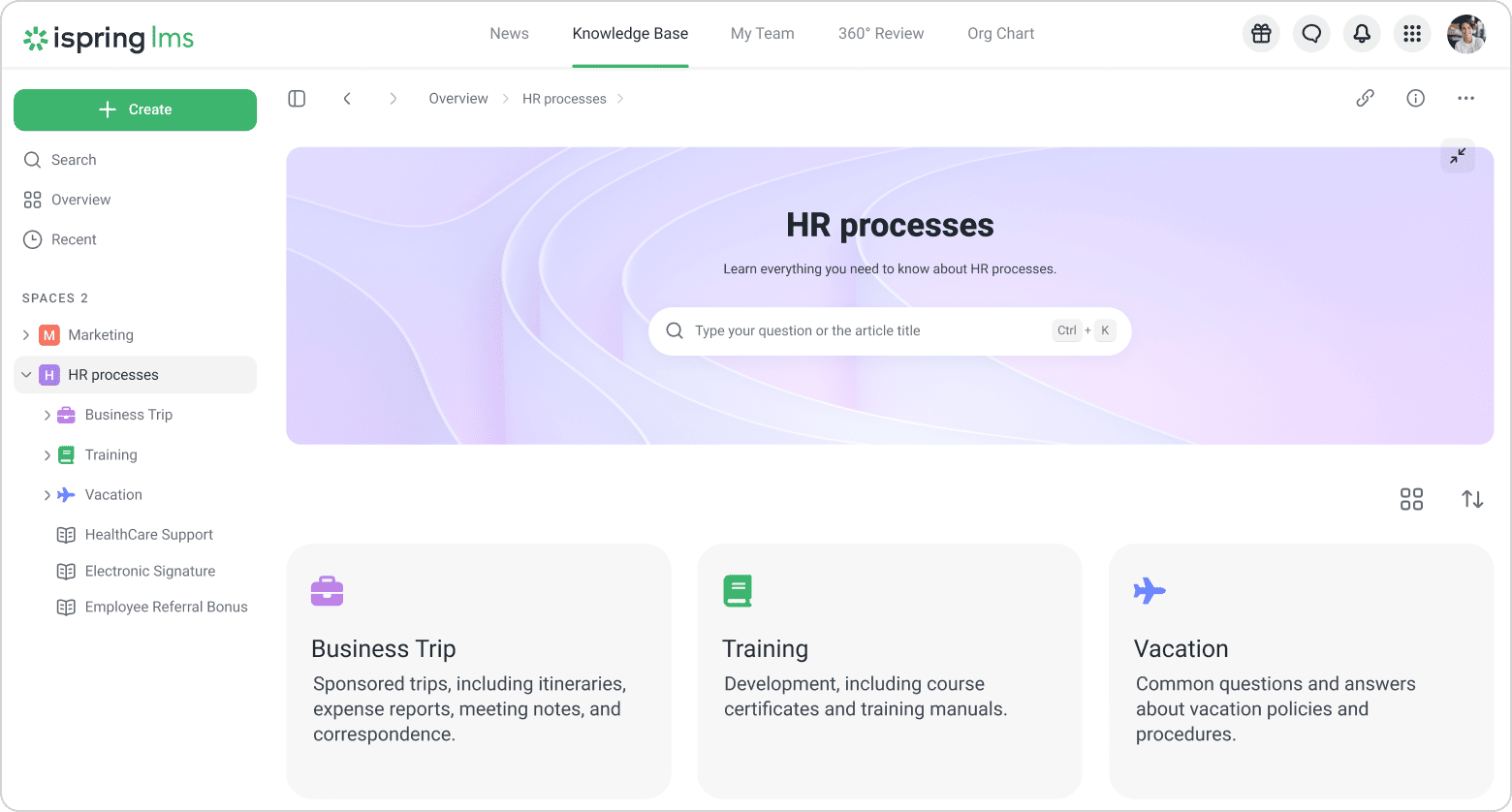Expand the Training folder

(x=47, y=455)
